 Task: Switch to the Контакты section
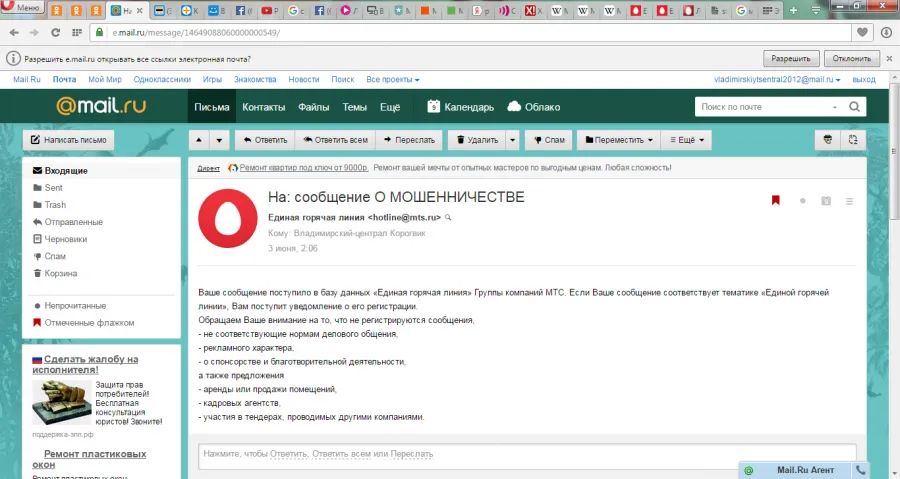(263, 107)
